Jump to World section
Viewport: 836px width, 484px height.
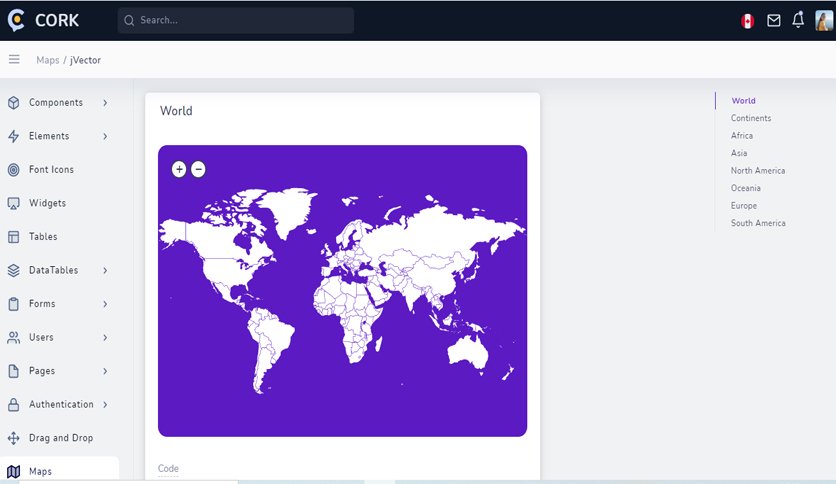pos(743,101)
